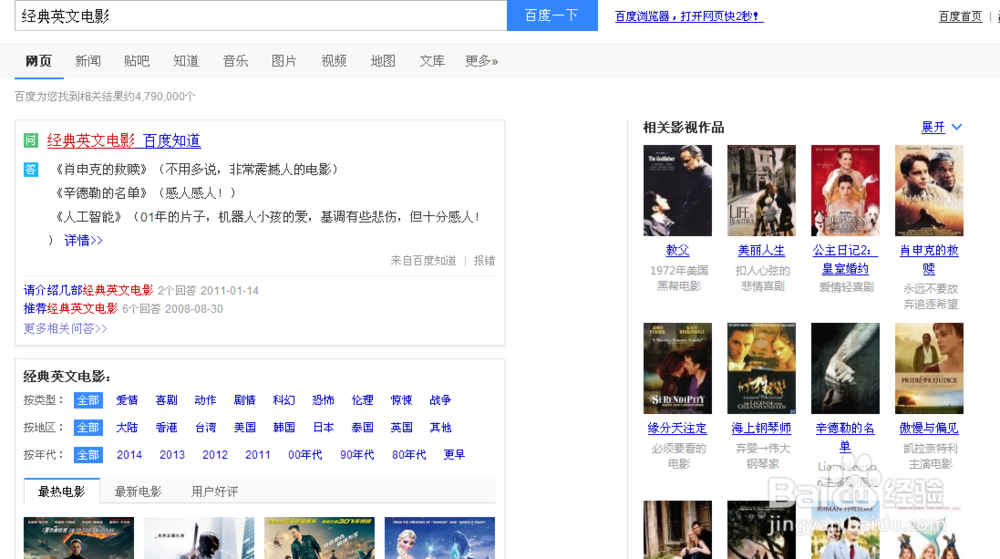The width and height of the screenshot is (1000, 559).
Task: Click the blue 答 answer icon
Action: click(31, 170)
